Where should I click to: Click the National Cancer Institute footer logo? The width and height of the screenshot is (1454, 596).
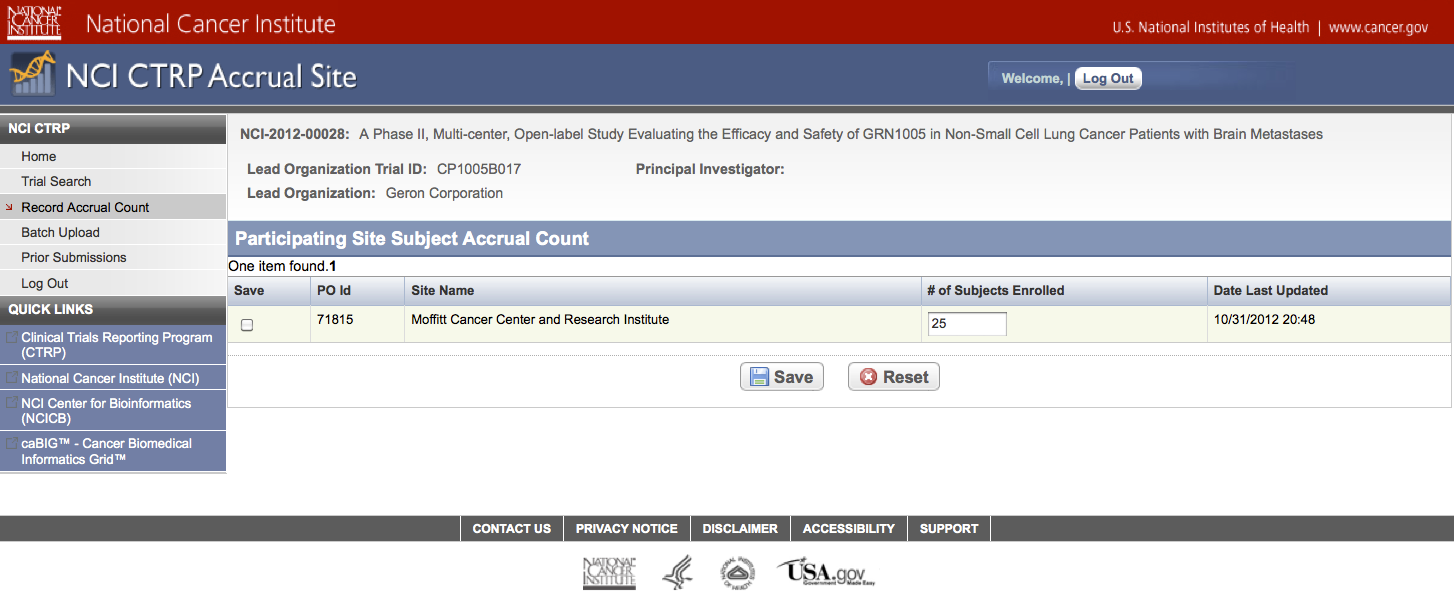[x=609, y=572]
